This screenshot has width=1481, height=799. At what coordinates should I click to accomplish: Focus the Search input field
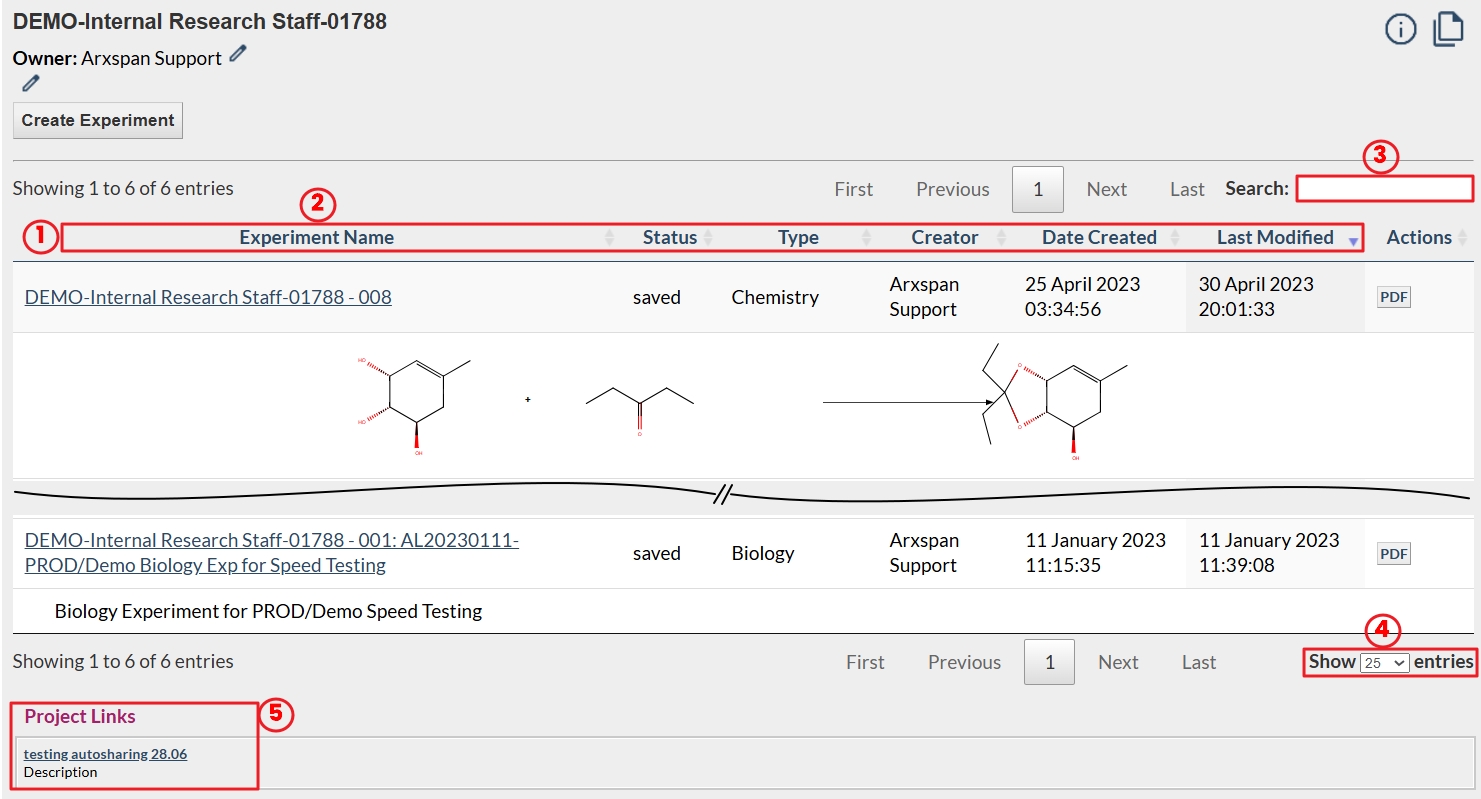coord(1384,188)
